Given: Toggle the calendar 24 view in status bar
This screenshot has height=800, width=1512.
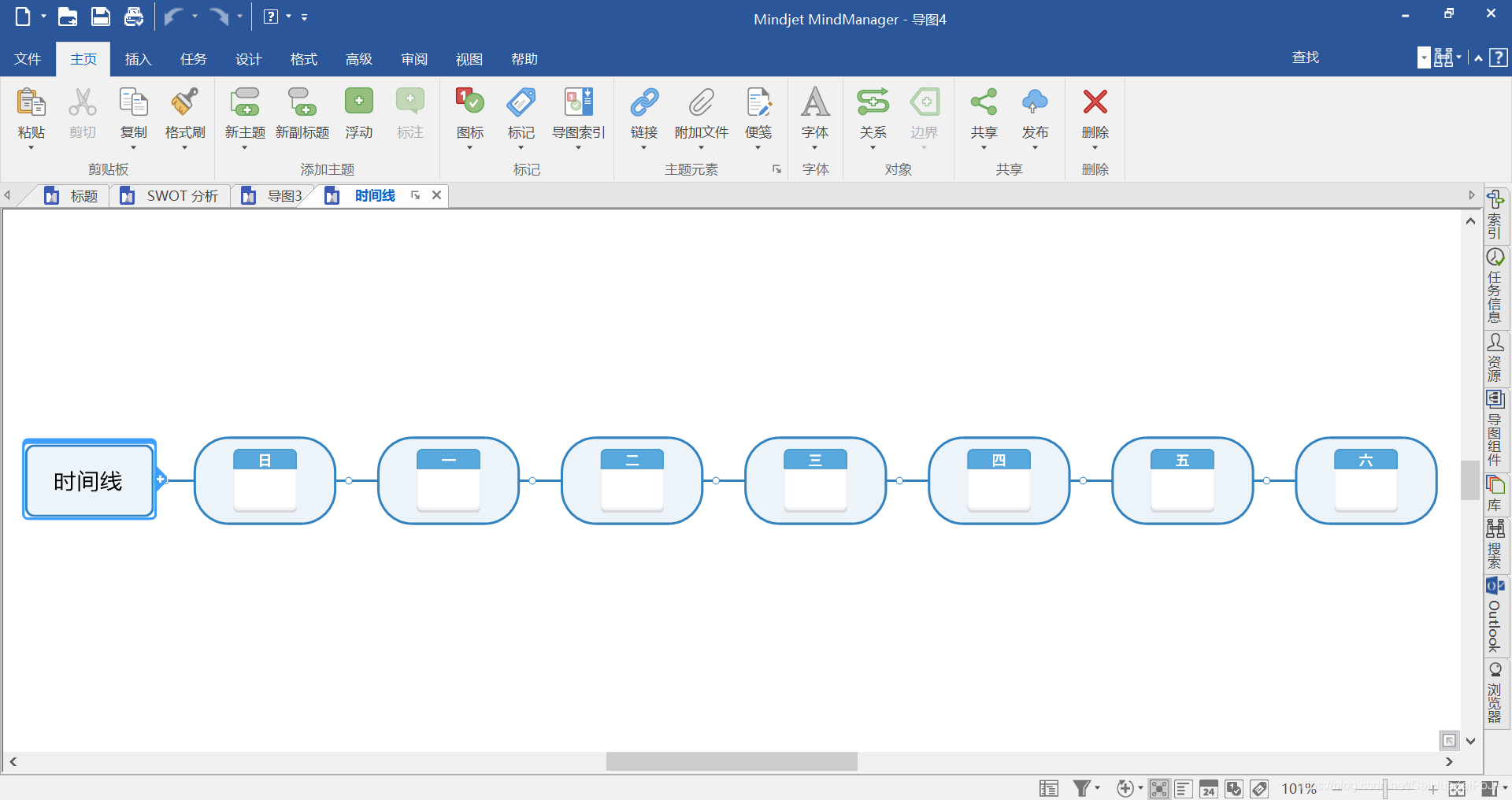Looking at the screenshot, I should [1209, 788].
